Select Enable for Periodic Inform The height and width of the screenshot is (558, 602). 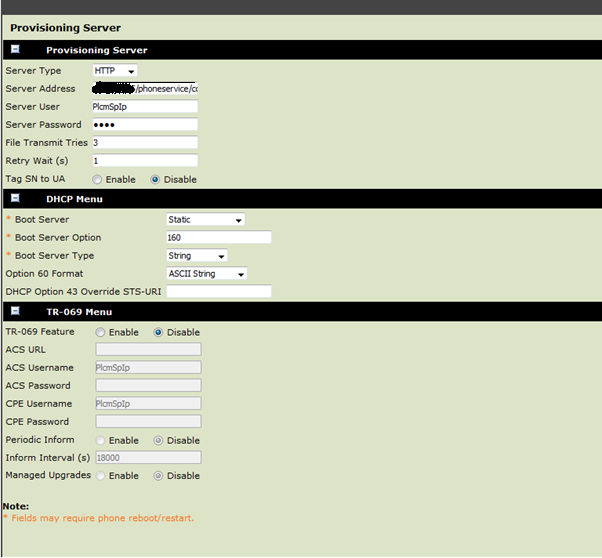pyautogui.click(x=100, y=440)
